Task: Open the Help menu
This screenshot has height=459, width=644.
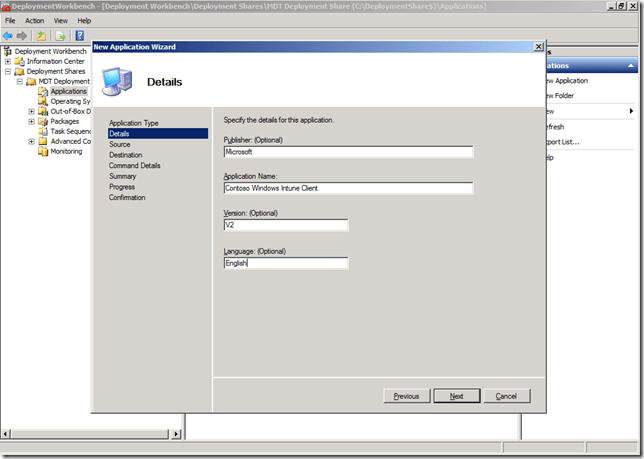Action: (84, 21)
